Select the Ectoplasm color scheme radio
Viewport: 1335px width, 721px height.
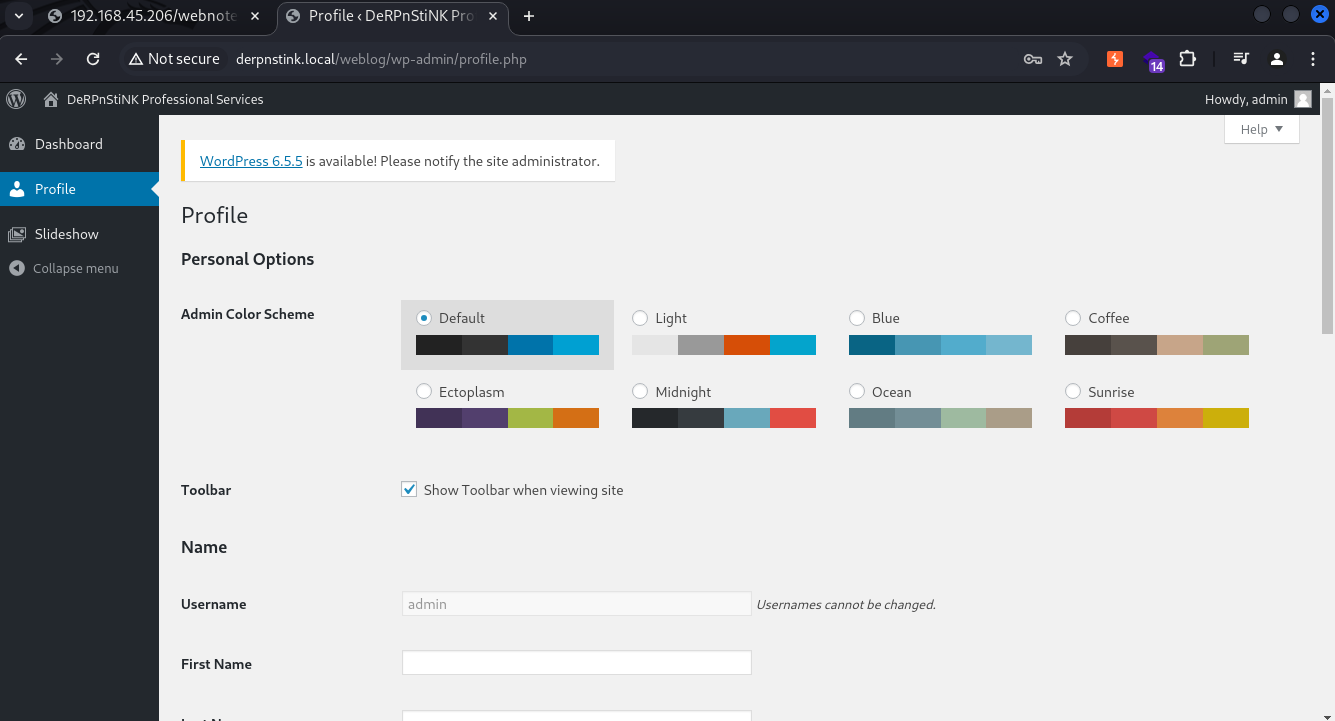coord(424,392)
